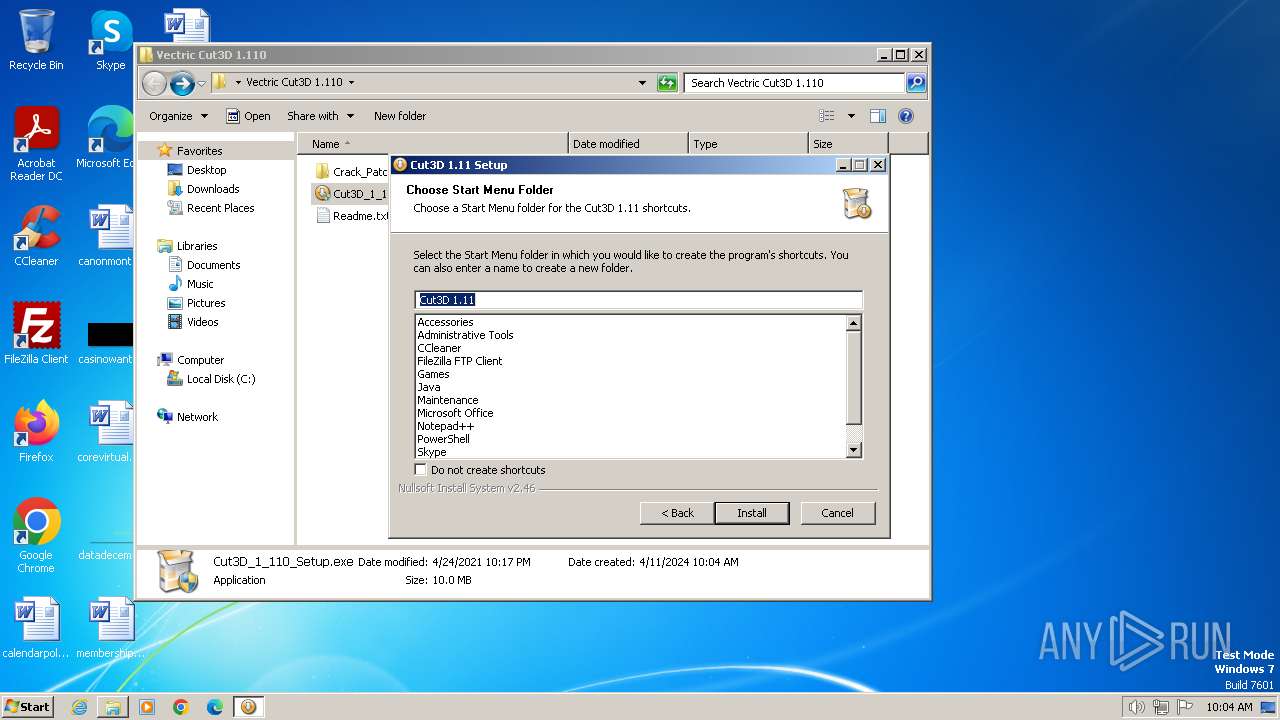Open recent pages dropdown next to forward
Screen dimensions: 1280x720
(201, 83)
